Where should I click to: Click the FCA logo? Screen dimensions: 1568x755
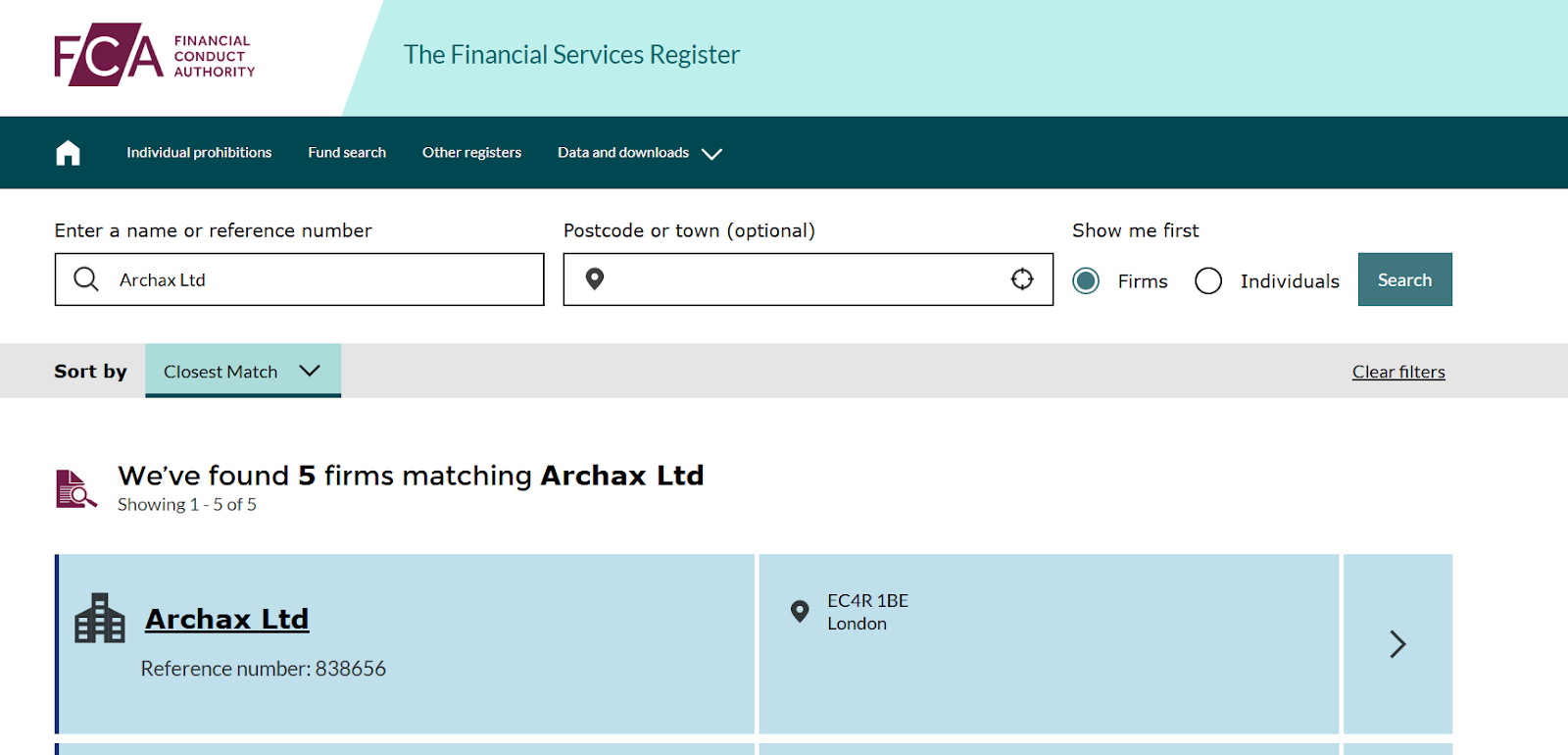pos(154,55)
